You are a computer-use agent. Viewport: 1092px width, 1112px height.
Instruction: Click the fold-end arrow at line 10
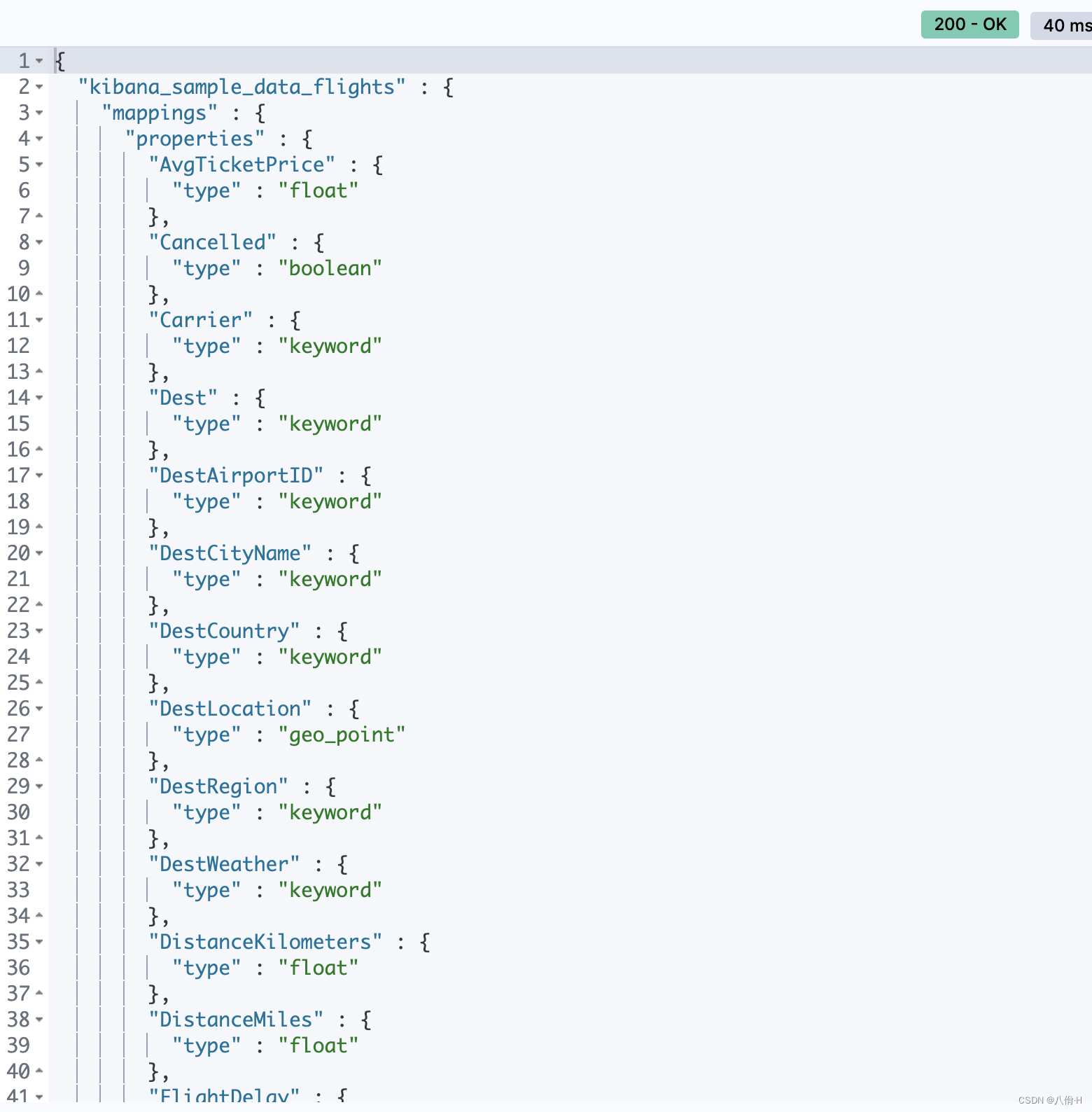click(x=39, y=293)
